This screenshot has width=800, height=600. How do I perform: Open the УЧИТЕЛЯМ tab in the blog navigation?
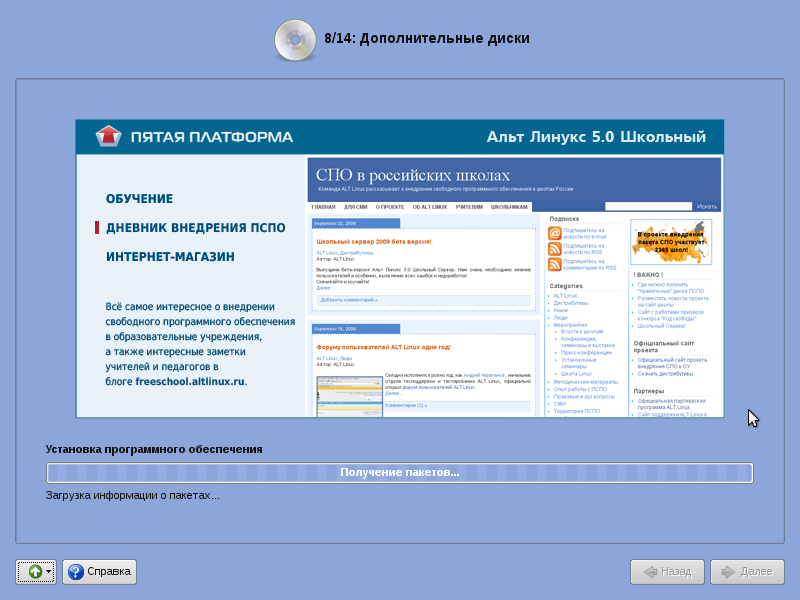coord(469,206)
